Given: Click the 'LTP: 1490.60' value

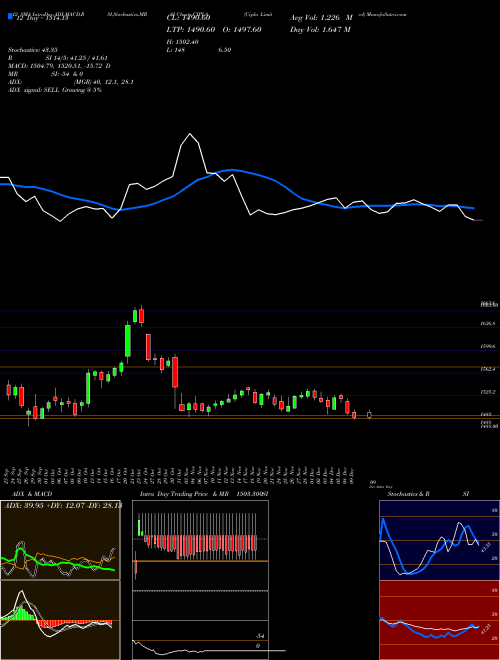Looking at the screenshot, I should coord(191,29).
